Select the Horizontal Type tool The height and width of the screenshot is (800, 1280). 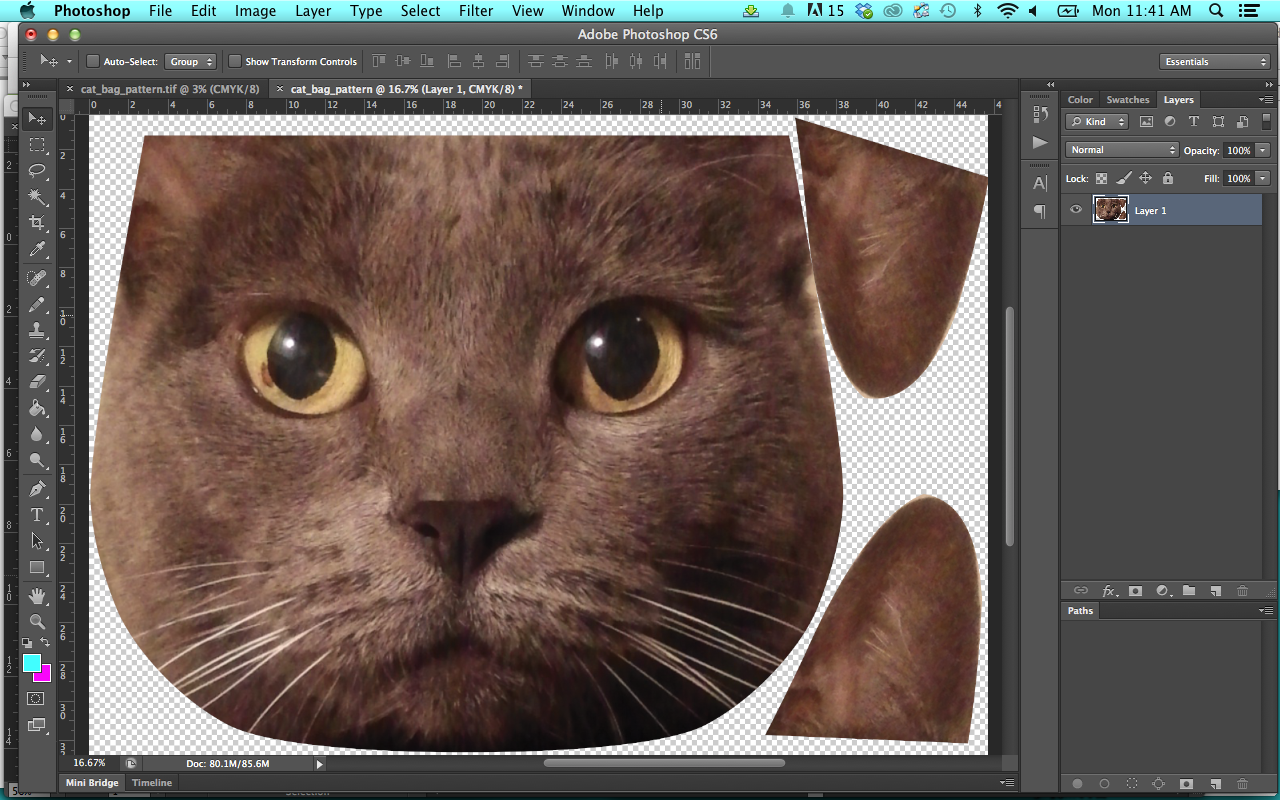pyautogui.click(x=37, y=515)
